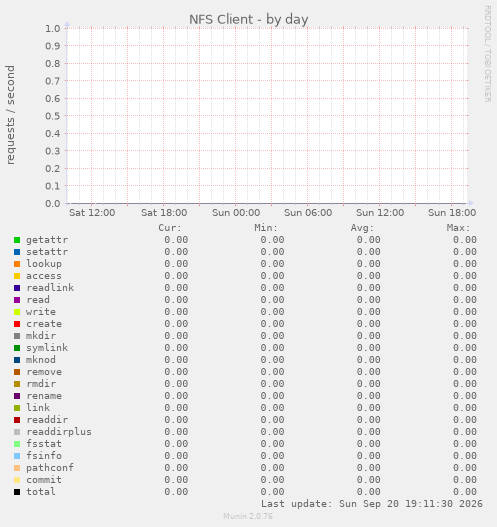This screenshot has width=497, height=527.
Task: Click the RRDTOOL / TOBI OETIKER watermark
Action: [488, 54]
